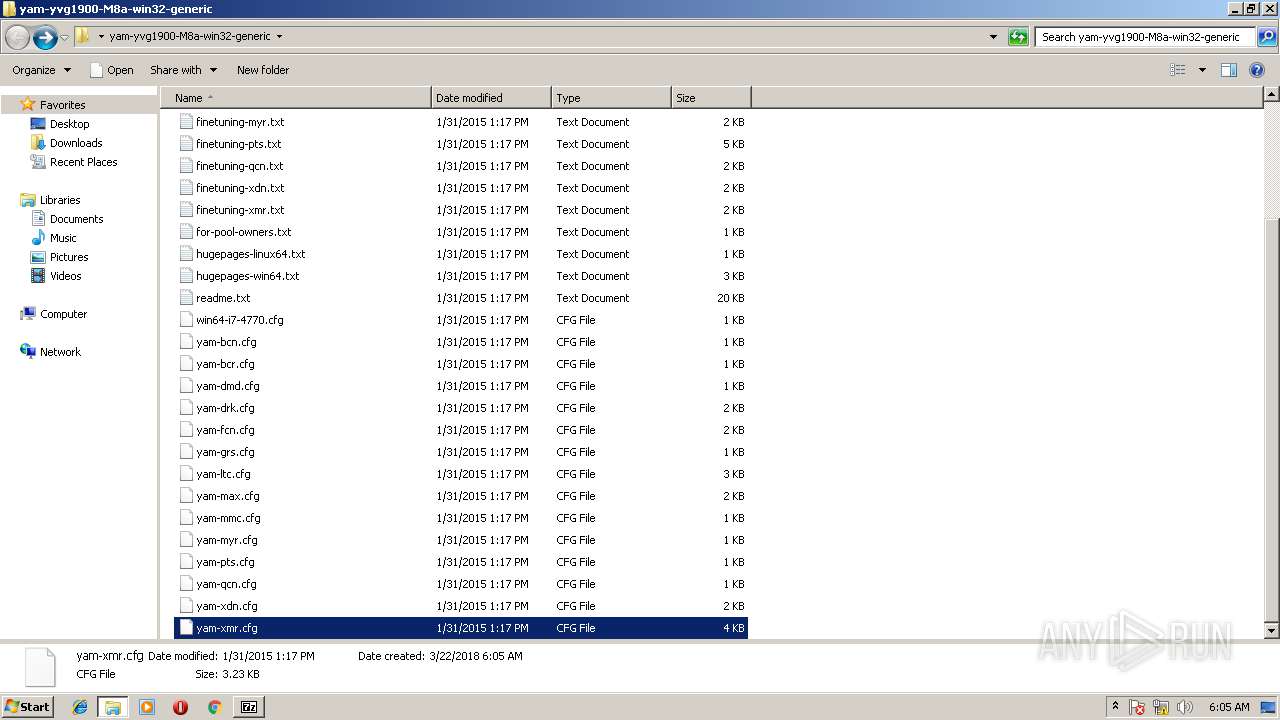Click the search box input field
This screenshot has width=1280, height=720.
coord(1147,37)
